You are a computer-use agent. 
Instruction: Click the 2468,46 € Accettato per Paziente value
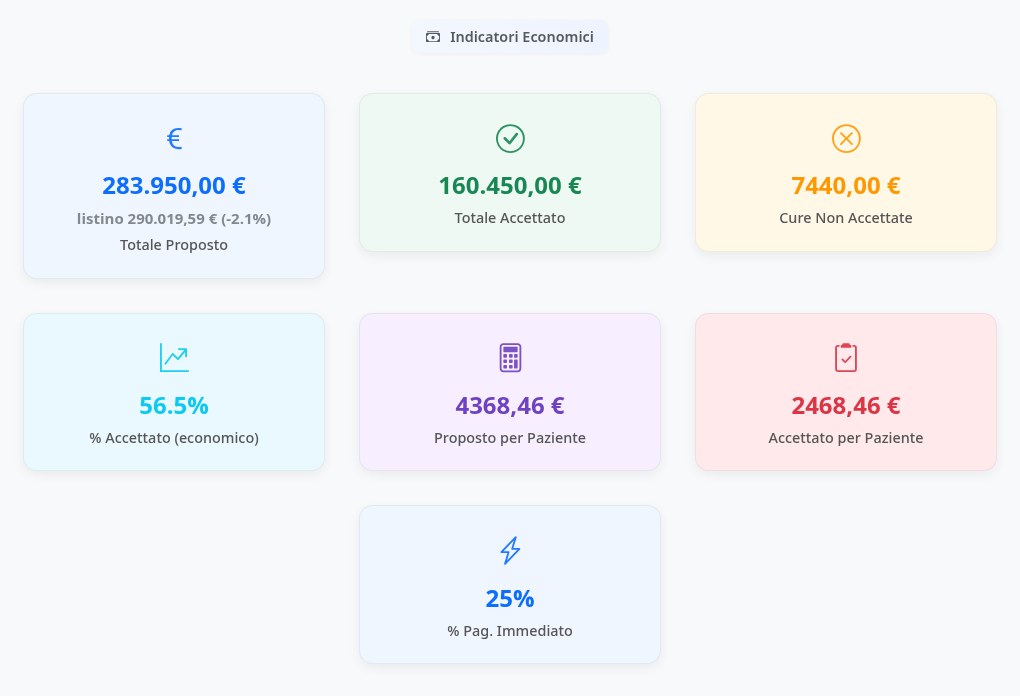(x=846, y=405)
